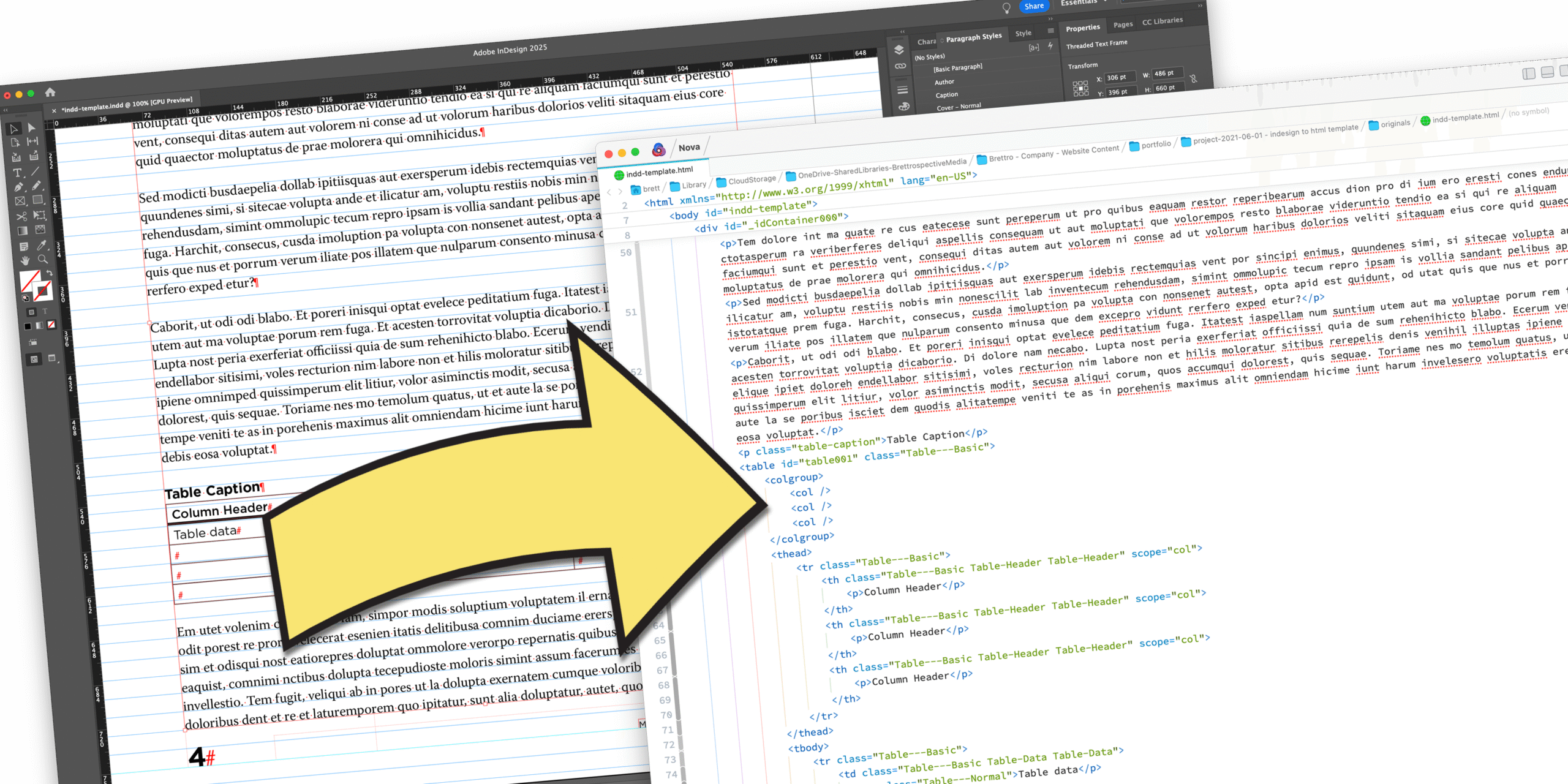This screenshot has width=1568, height=784.
Task: Cycle Paragraph Styles panel size arrows
Action: click(942, 40)
